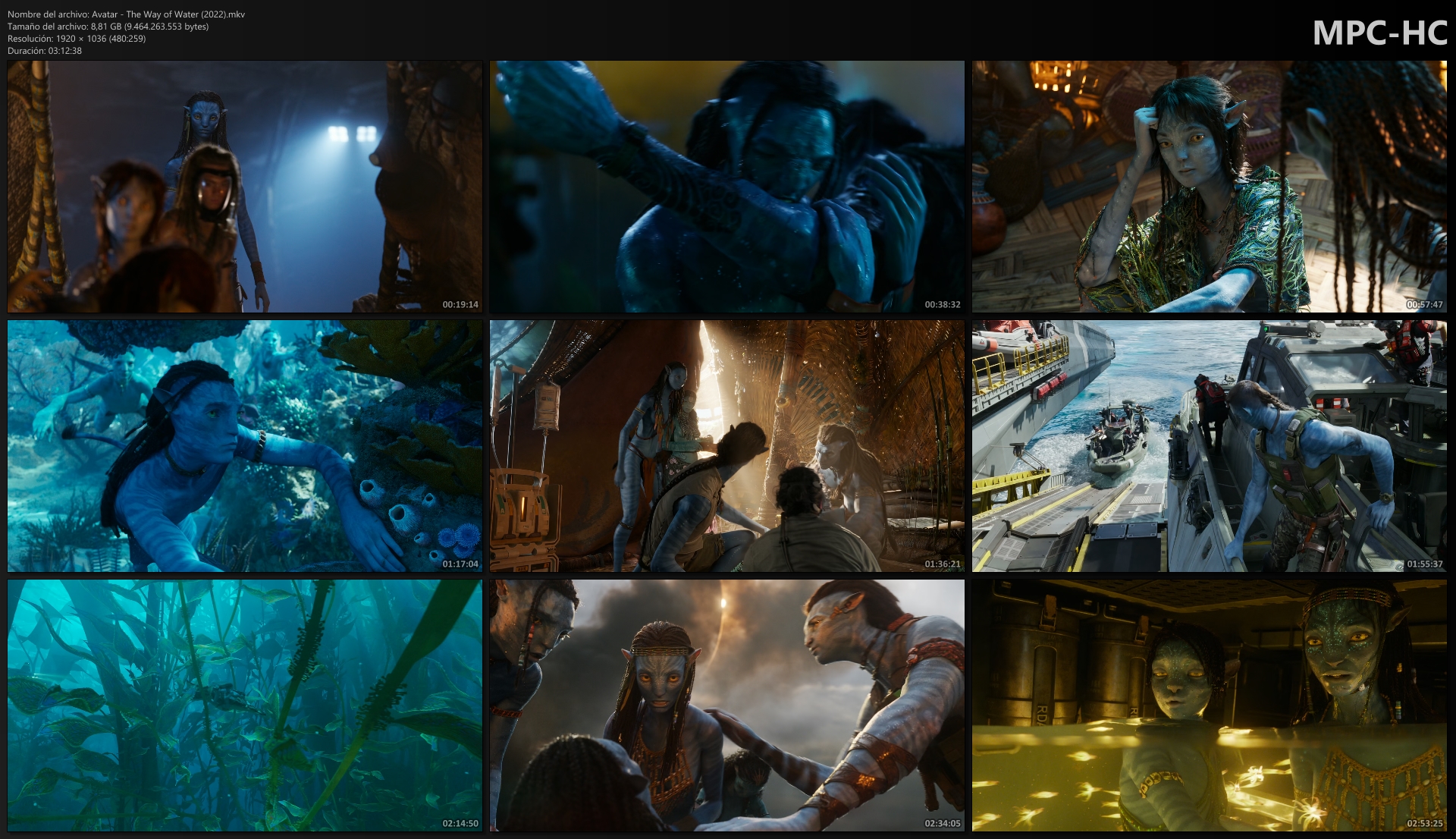Click the 01:55:37 timestamp label
The image size is (1456, 839).
click(1424, 564)
